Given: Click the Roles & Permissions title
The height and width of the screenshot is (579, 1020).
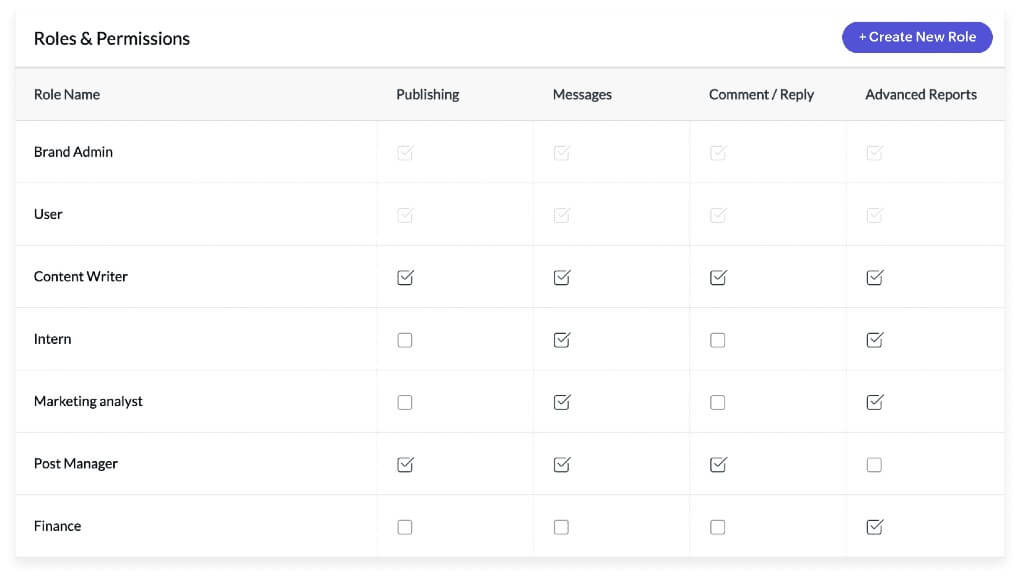Looking at the screenshot, I should pos(111,38).
